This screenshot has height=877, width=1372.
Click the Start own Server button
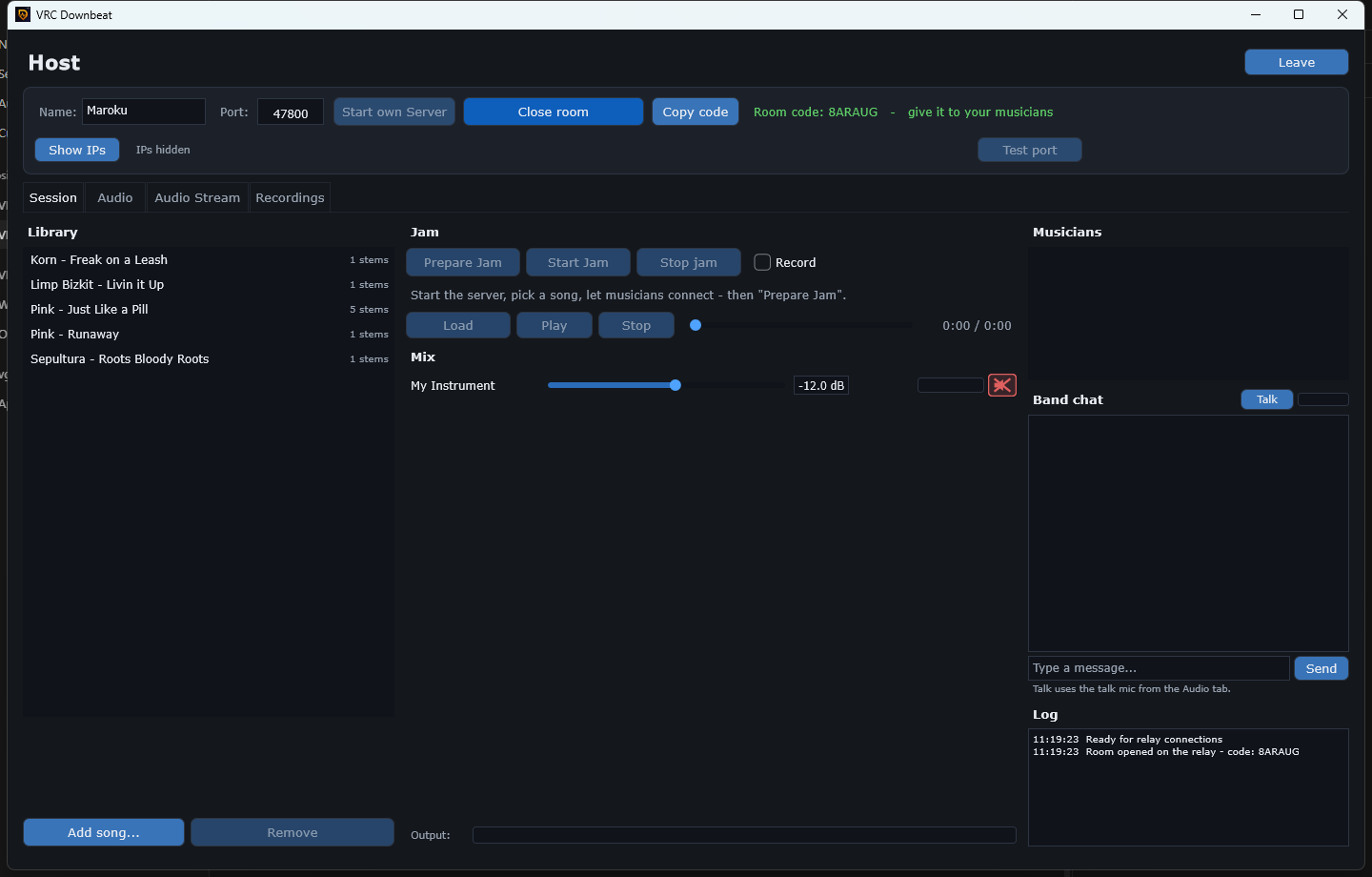point(394,112)
